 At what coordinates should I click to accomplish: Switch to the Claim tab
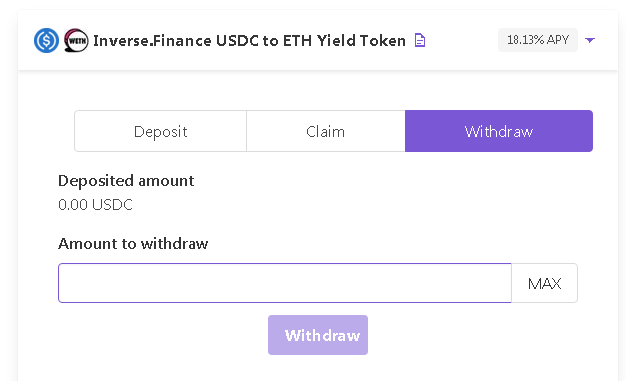[x=325, y=131]
